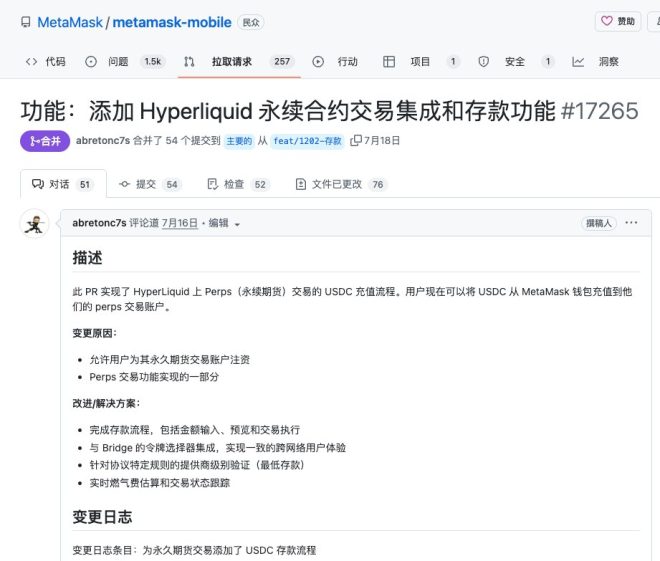Click the 编辑 edited label in the comment header
660x561 pixels.
[218, 223]
